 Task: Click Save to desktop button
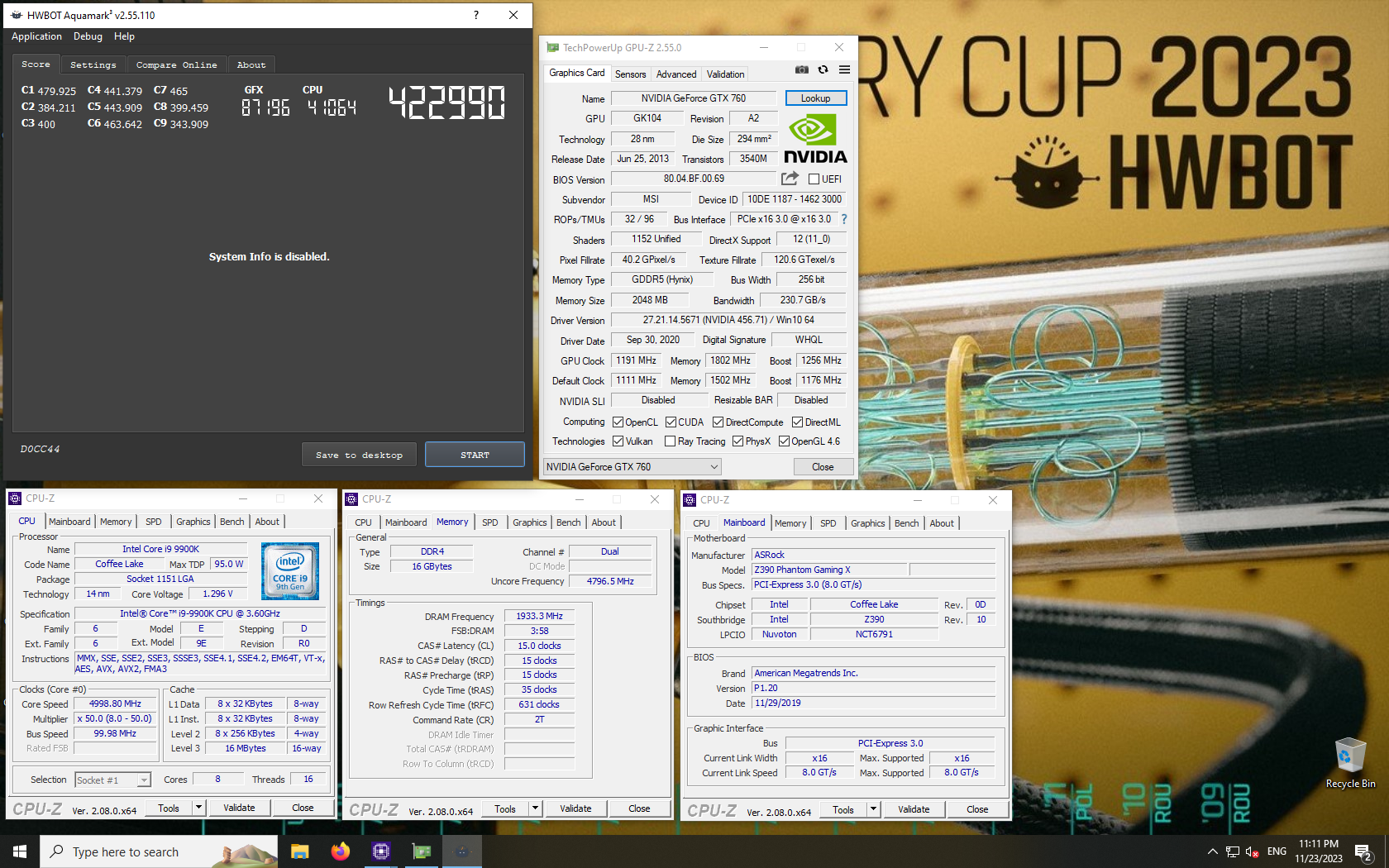tap(359, 455)
